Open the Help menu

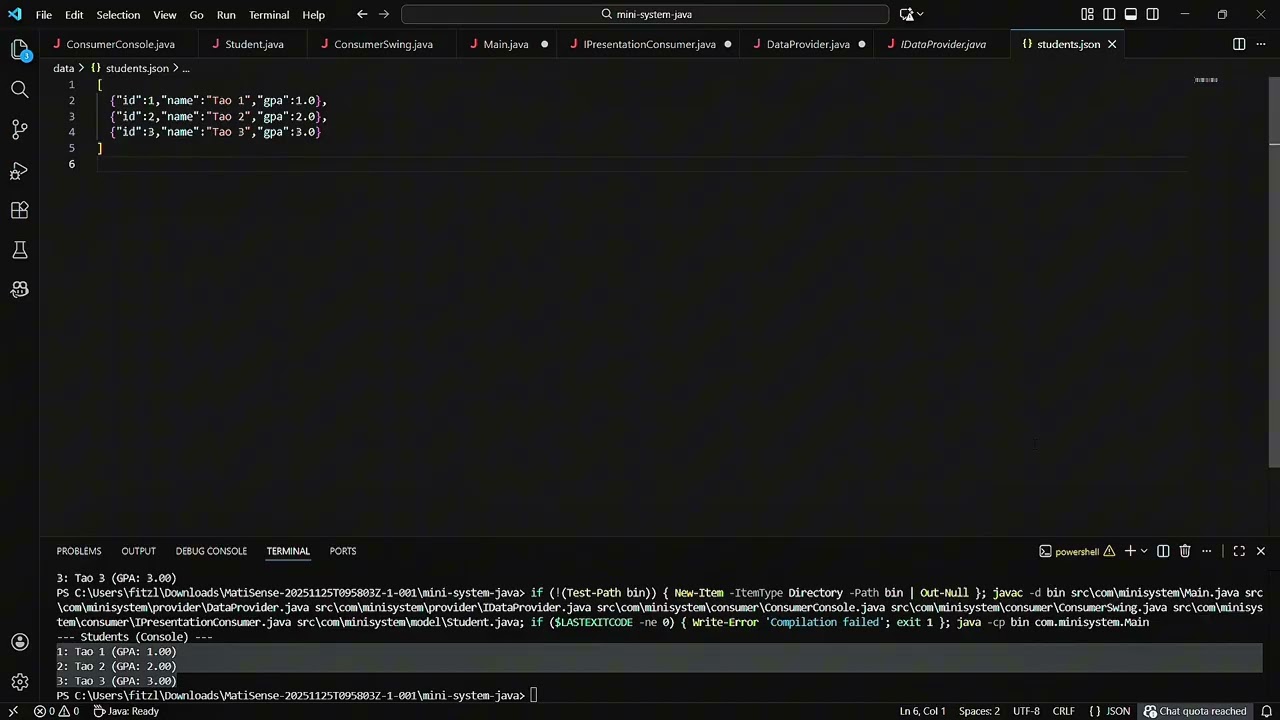(x=313, y=15)
